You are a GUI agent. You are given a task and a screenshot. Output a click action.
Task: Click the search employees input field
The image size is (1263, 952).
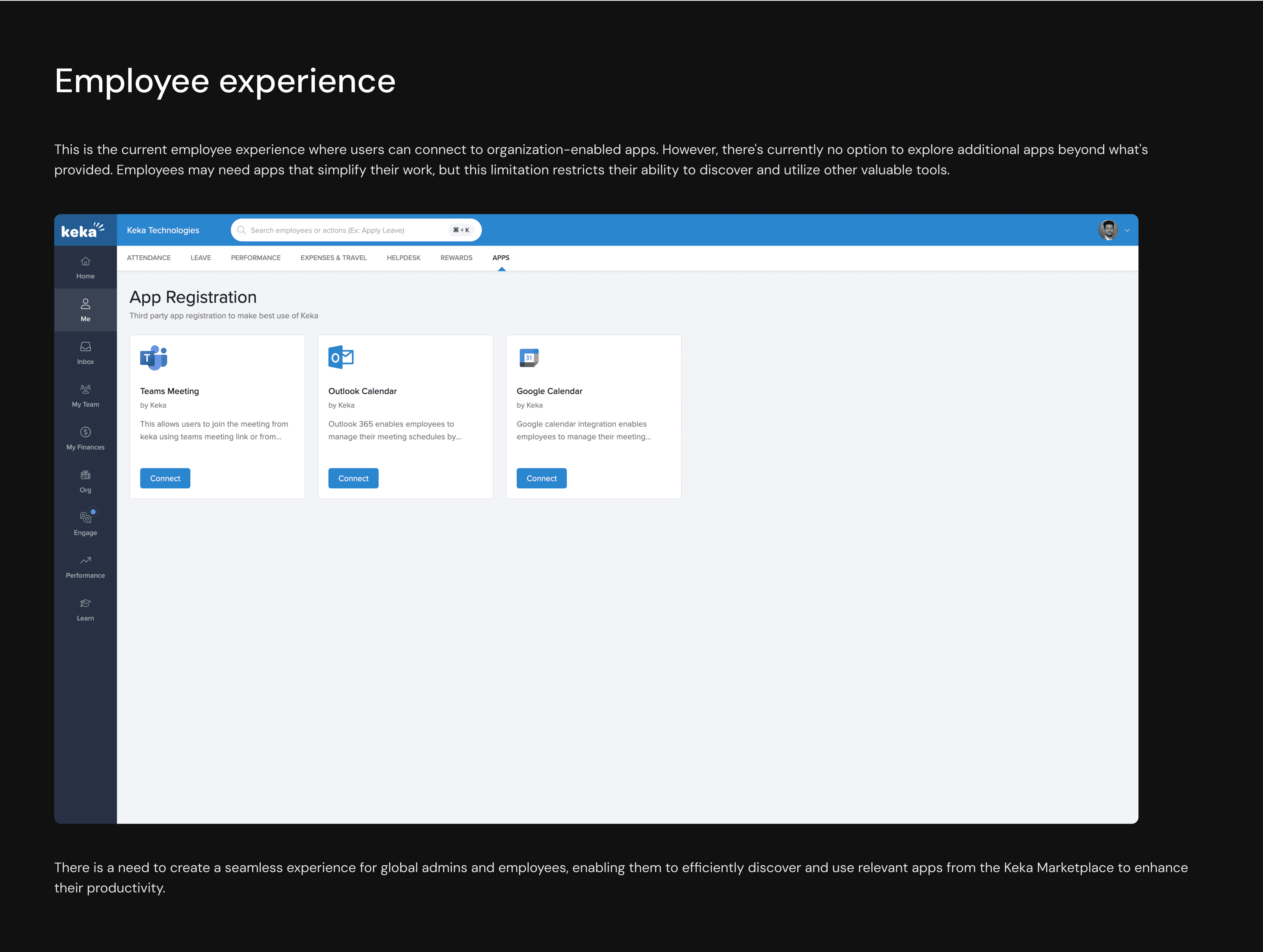[x=345, y=231]
